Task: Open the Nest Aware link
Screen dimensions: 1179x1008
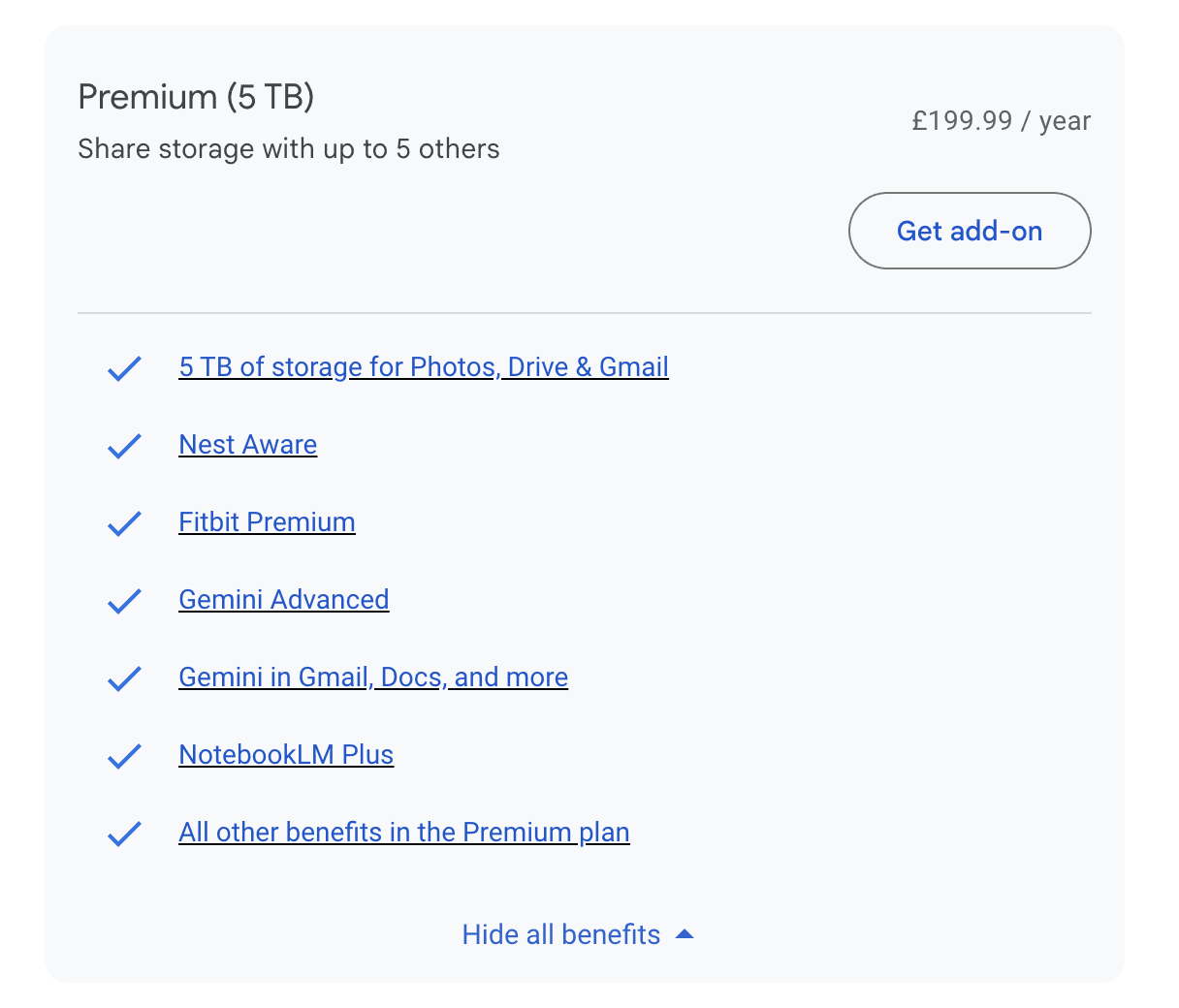Action: (x=247, y=445)
